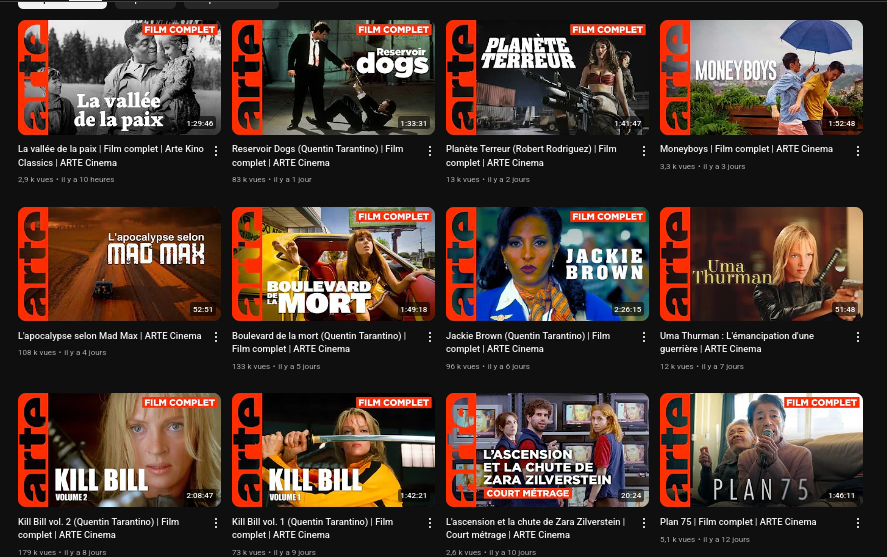This screenshot has height=557, width=887.
Task: Open title link L'ascension et la chute de Zara Zilverstein
Action: coord(535,528)
